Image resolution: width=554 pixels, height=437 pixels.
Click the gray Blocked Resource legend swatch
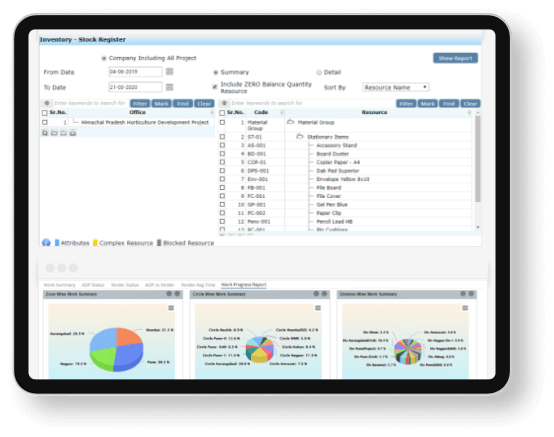159,243
